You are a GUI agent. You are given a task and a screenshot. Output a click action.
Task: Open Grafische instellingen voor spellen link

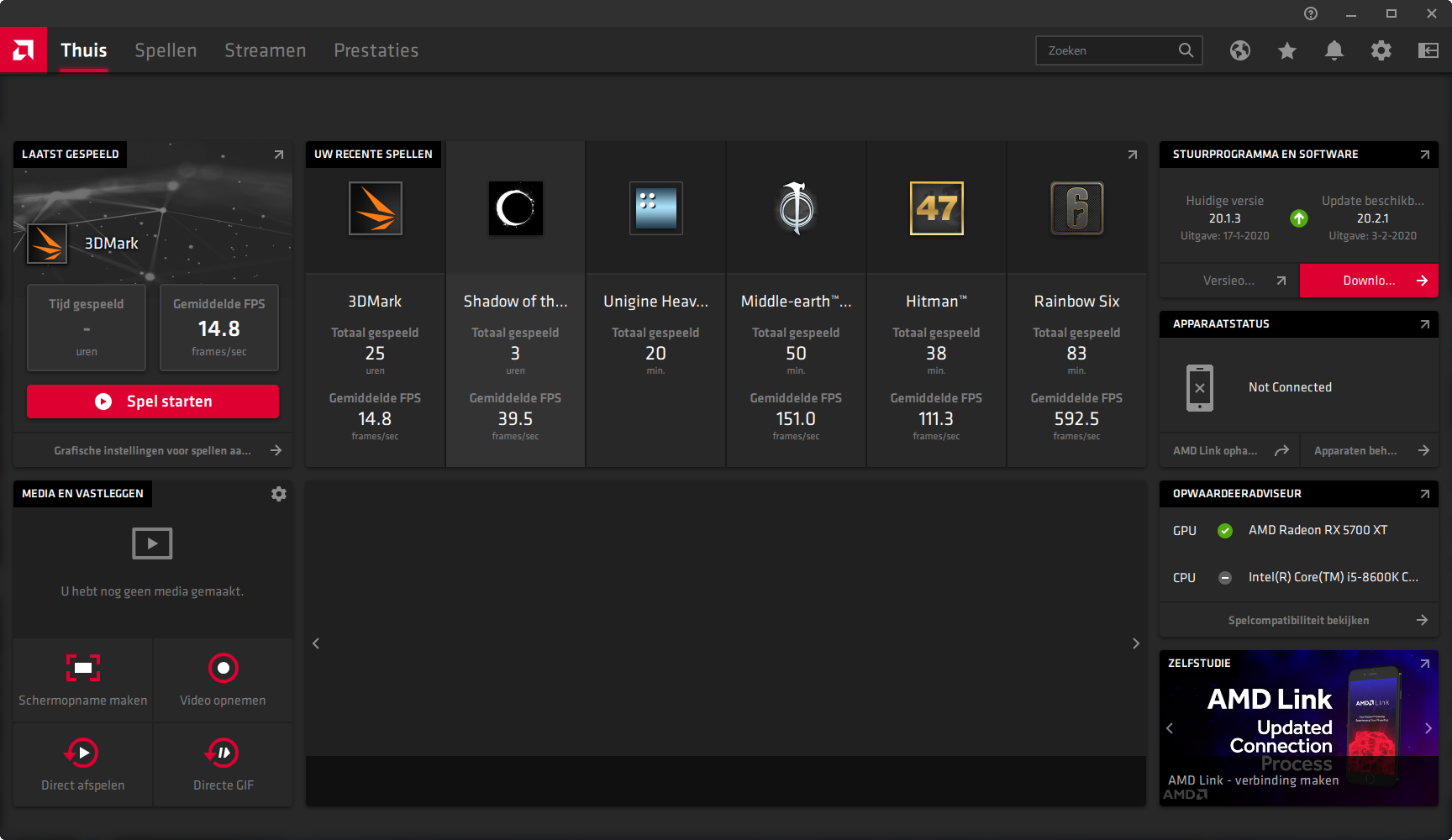click(153, 451)
